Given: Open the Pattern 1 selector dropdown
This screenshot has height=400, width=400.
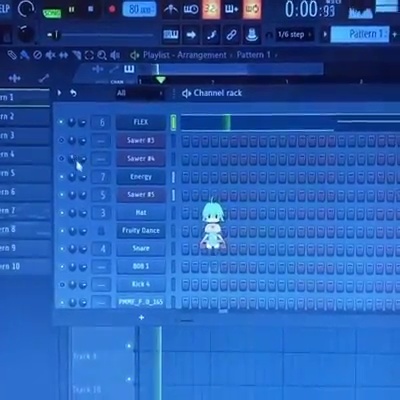Looking at the screenshot, I should pos(360,34).
